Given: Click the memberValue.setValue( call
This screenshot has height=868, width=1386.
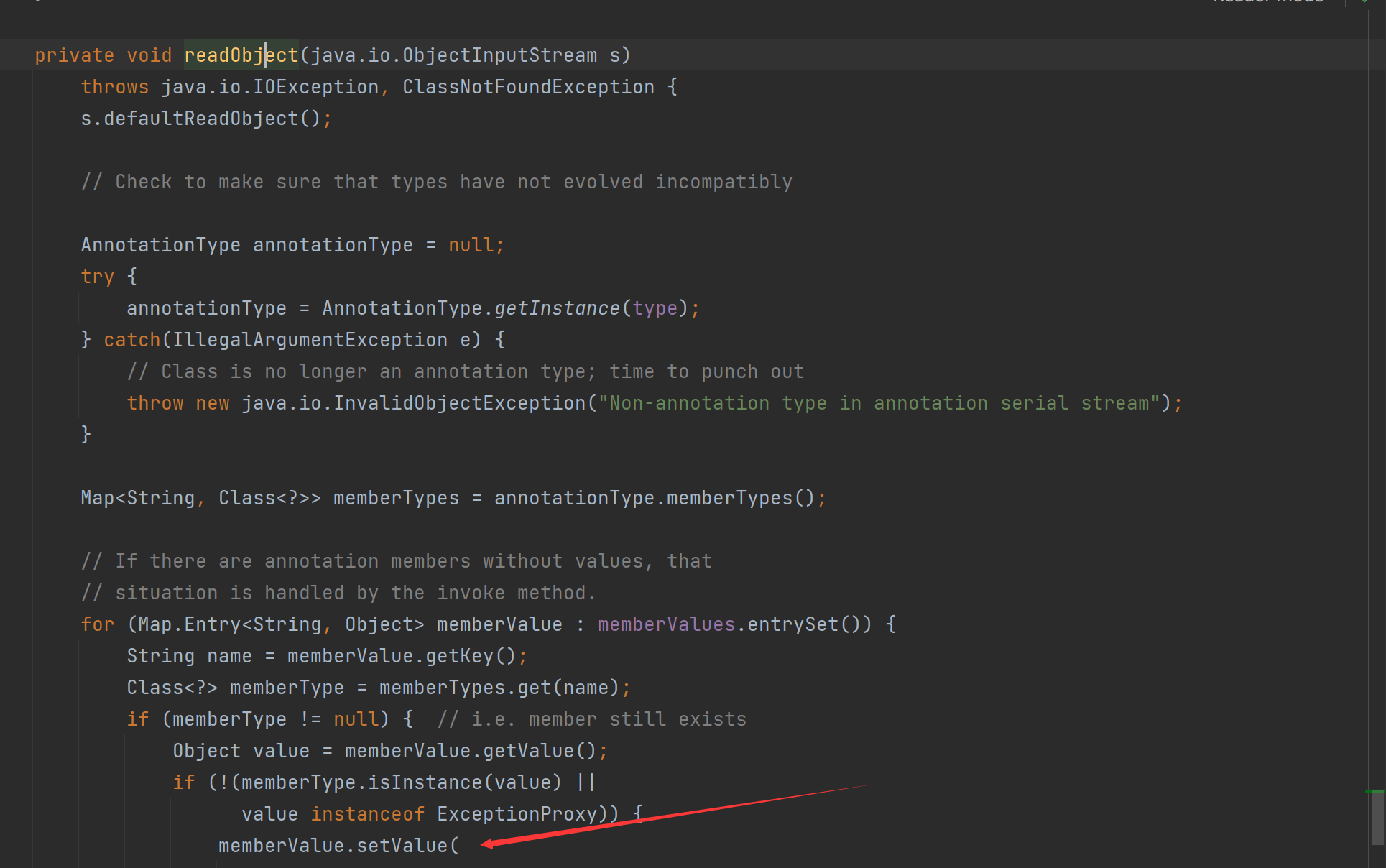Looking at the screenshot, I should point(338,846).
